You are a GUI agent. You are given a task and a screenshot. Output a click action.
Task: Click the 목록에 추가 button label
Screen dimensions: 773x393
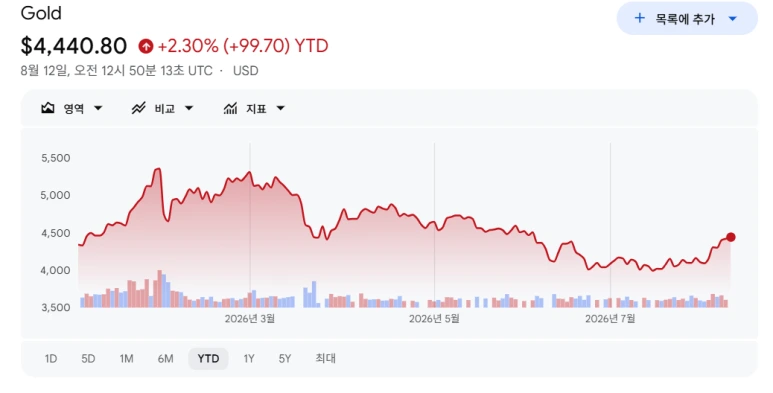pos(685,19)
